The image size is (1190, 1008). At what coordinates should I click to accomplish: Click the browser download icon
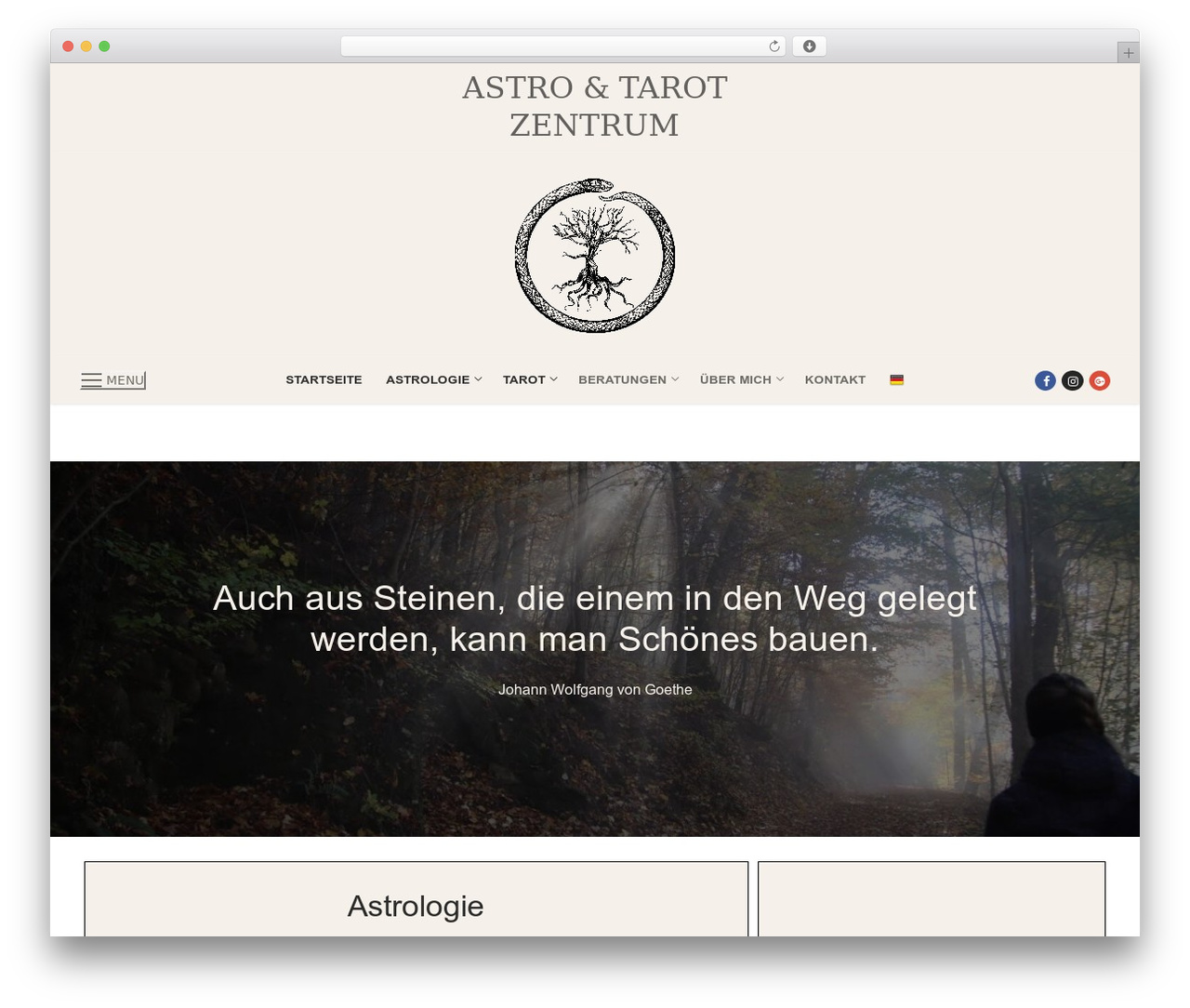click(x=809, y=46)
